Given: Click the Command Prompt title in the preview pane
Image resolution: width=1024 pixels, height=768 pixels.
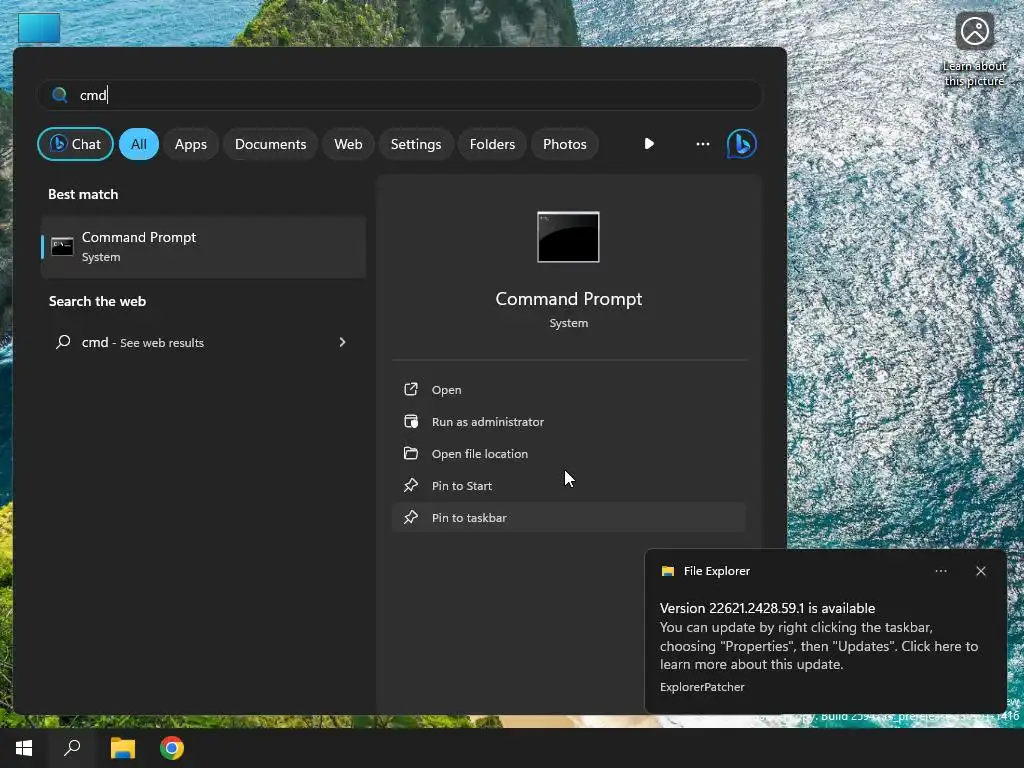Looking at the screenshot, I should click(x=568, y=299).
